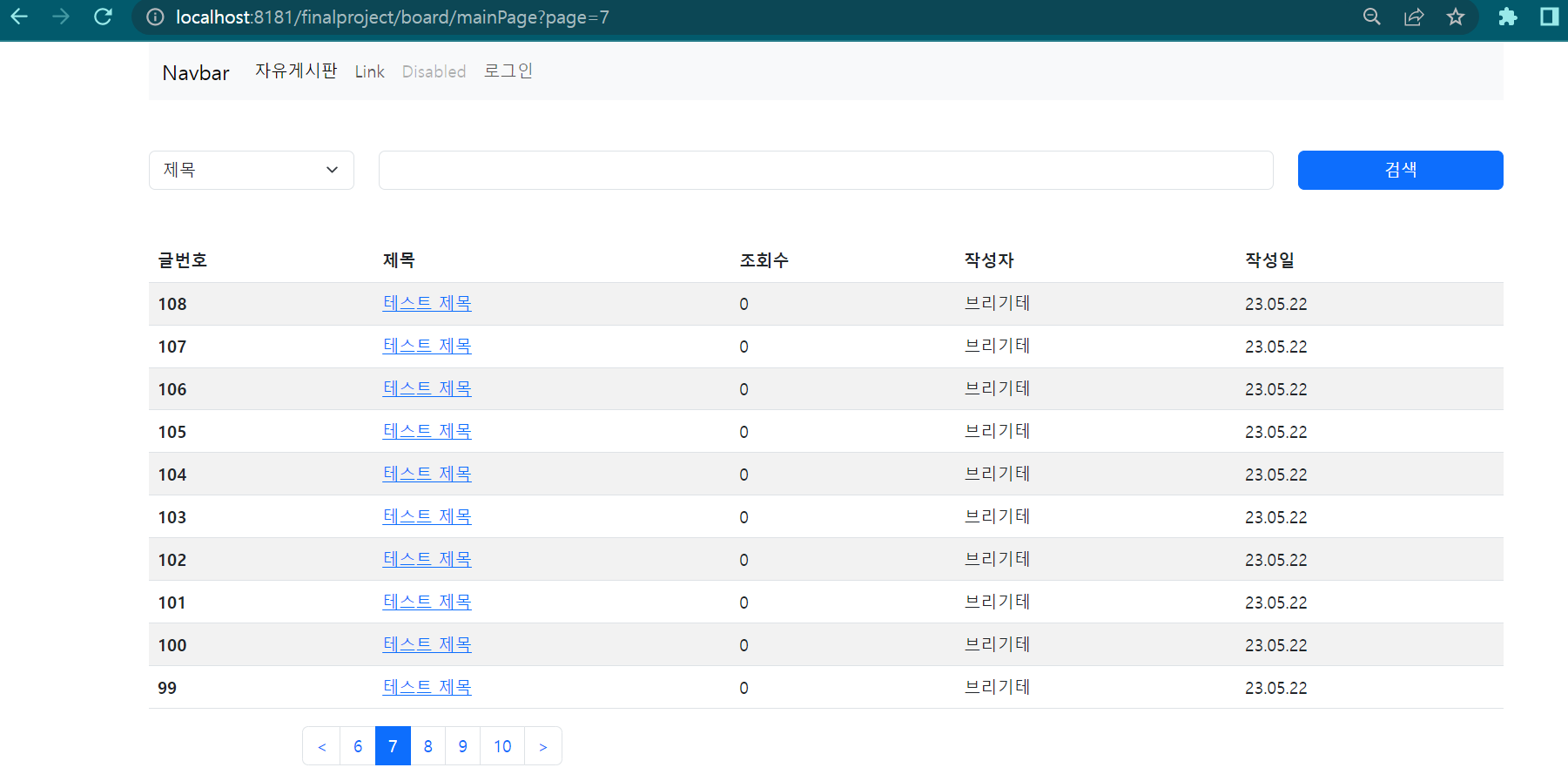This screenshot has height=781, width=1568.
Task: Open post 101's 테스트 제목 link
Action: click(x=427, y=602)
